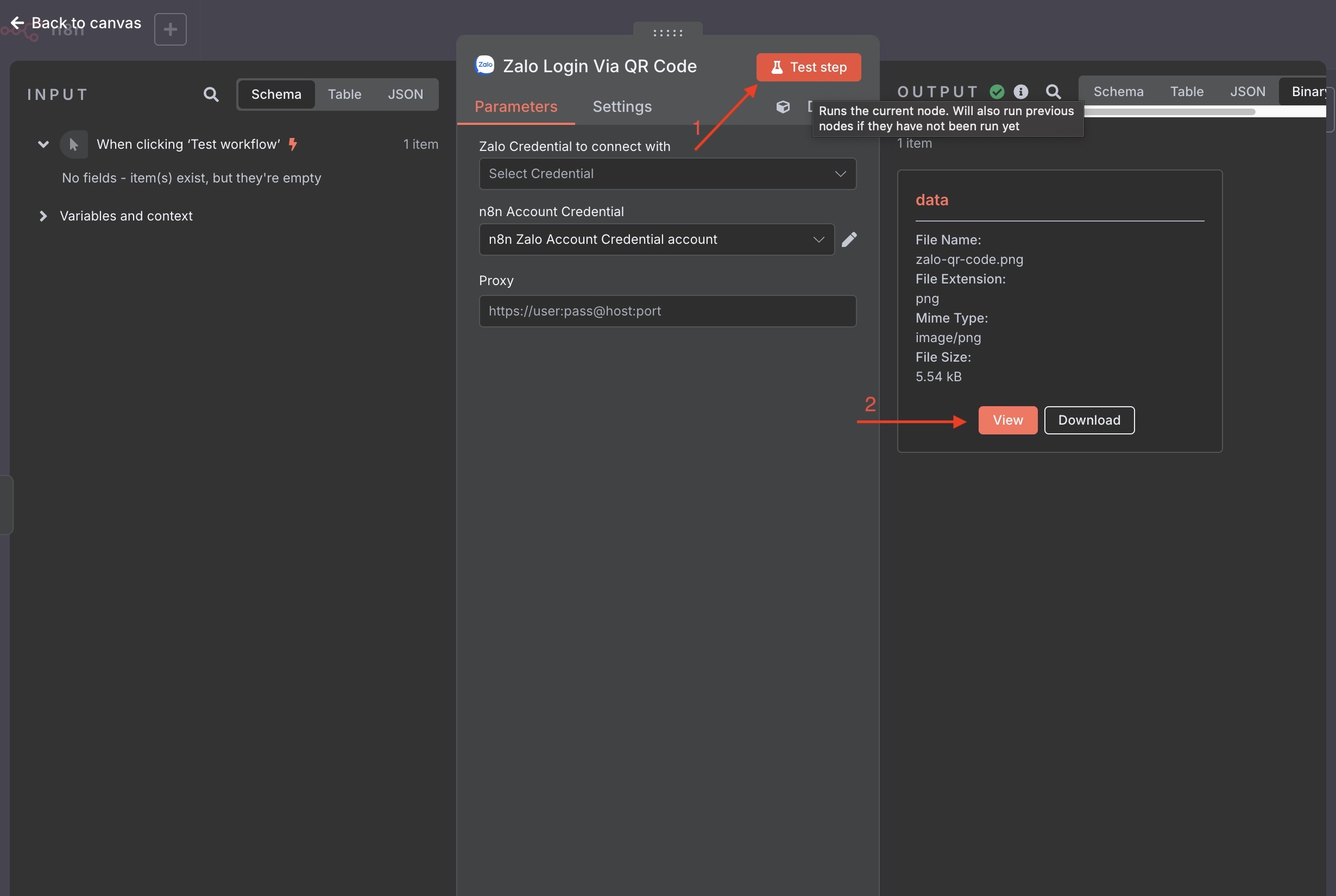Click the collapsed side panel handle at left edge
Viewport: 1336px width, 896px height.
tap(6, 504)
